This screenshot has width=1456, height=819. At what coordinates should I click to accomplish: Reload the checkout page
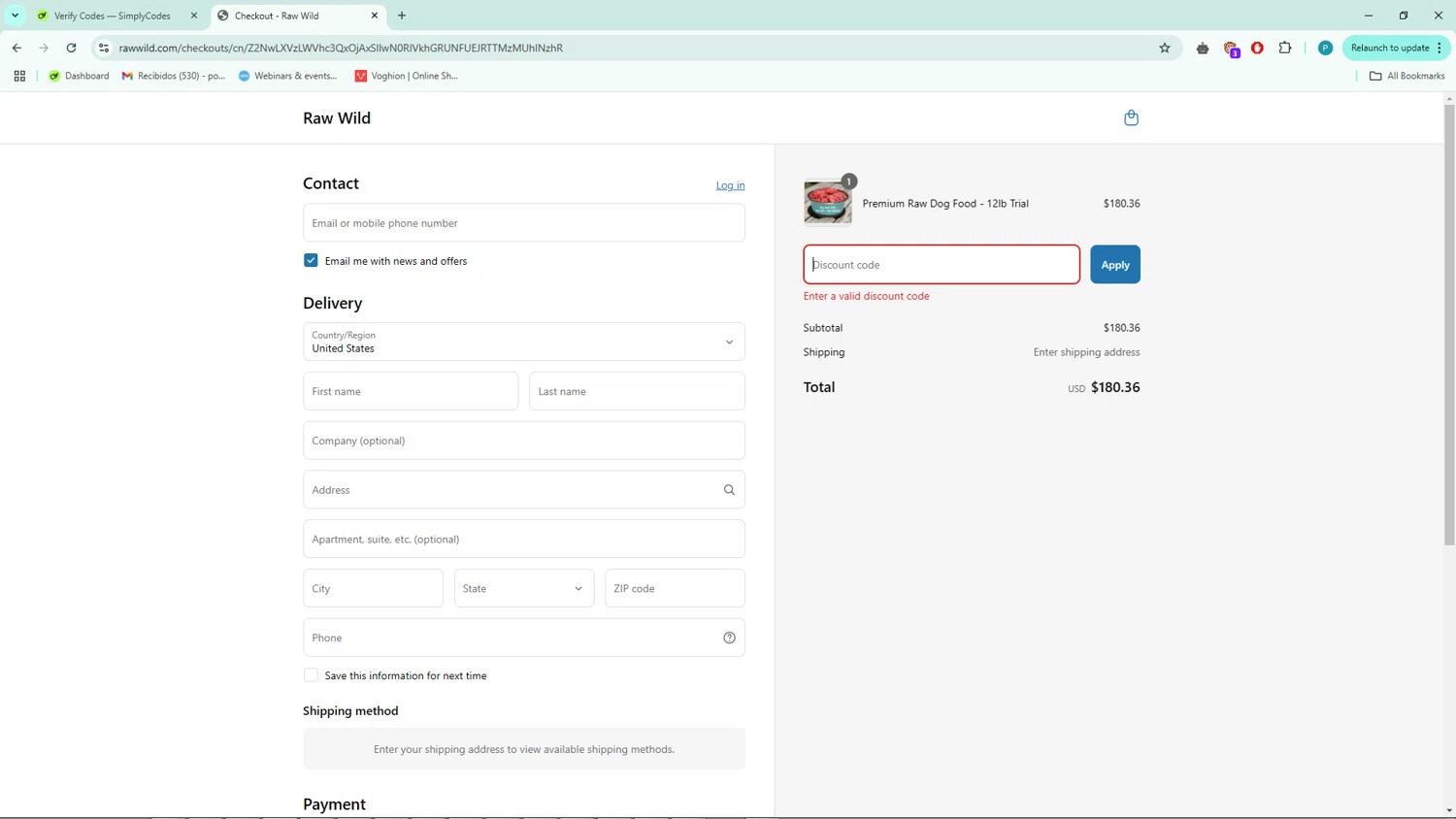point(71,48)
